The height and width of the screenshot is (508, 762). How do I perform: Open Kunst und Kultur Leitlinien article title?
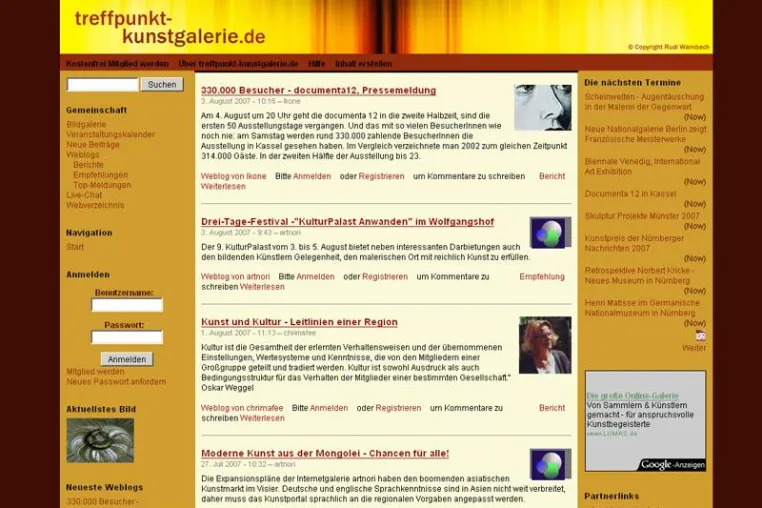299,322
